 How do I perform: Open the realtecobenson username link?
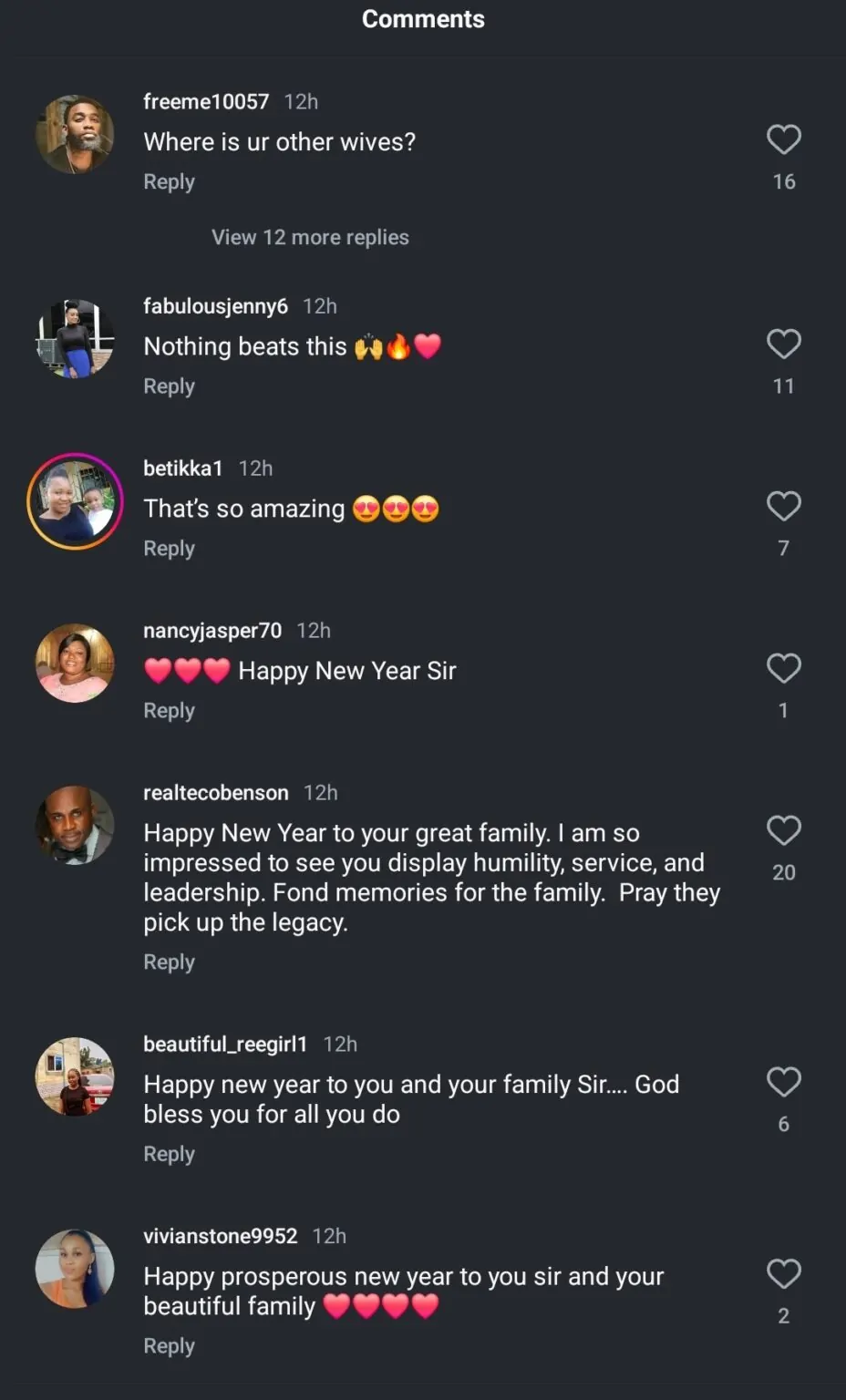pos(216,793)
